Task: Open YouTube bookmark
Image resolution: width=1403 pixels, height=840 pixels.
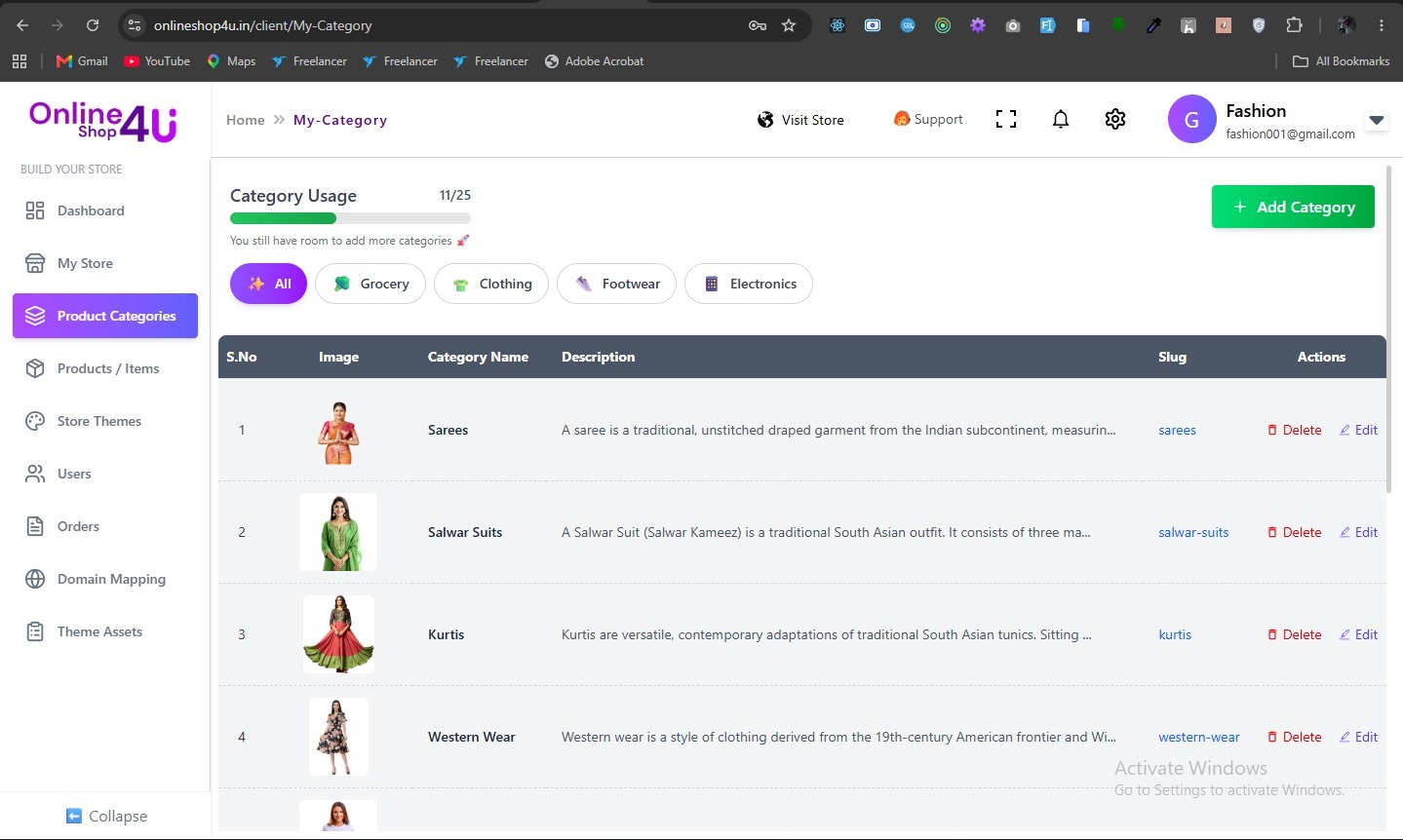Action: click(156, 61)
